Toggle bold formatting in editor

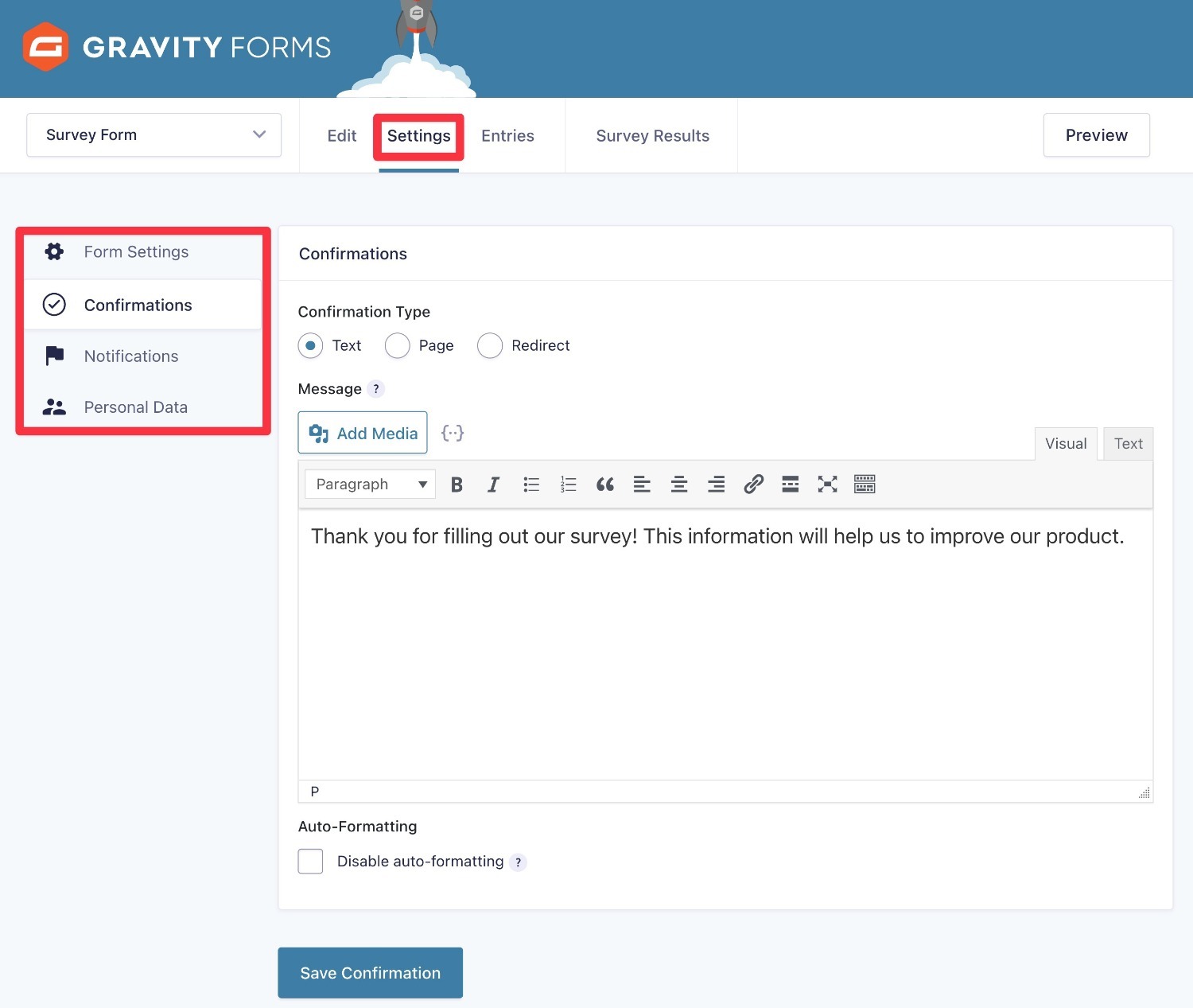457,485
